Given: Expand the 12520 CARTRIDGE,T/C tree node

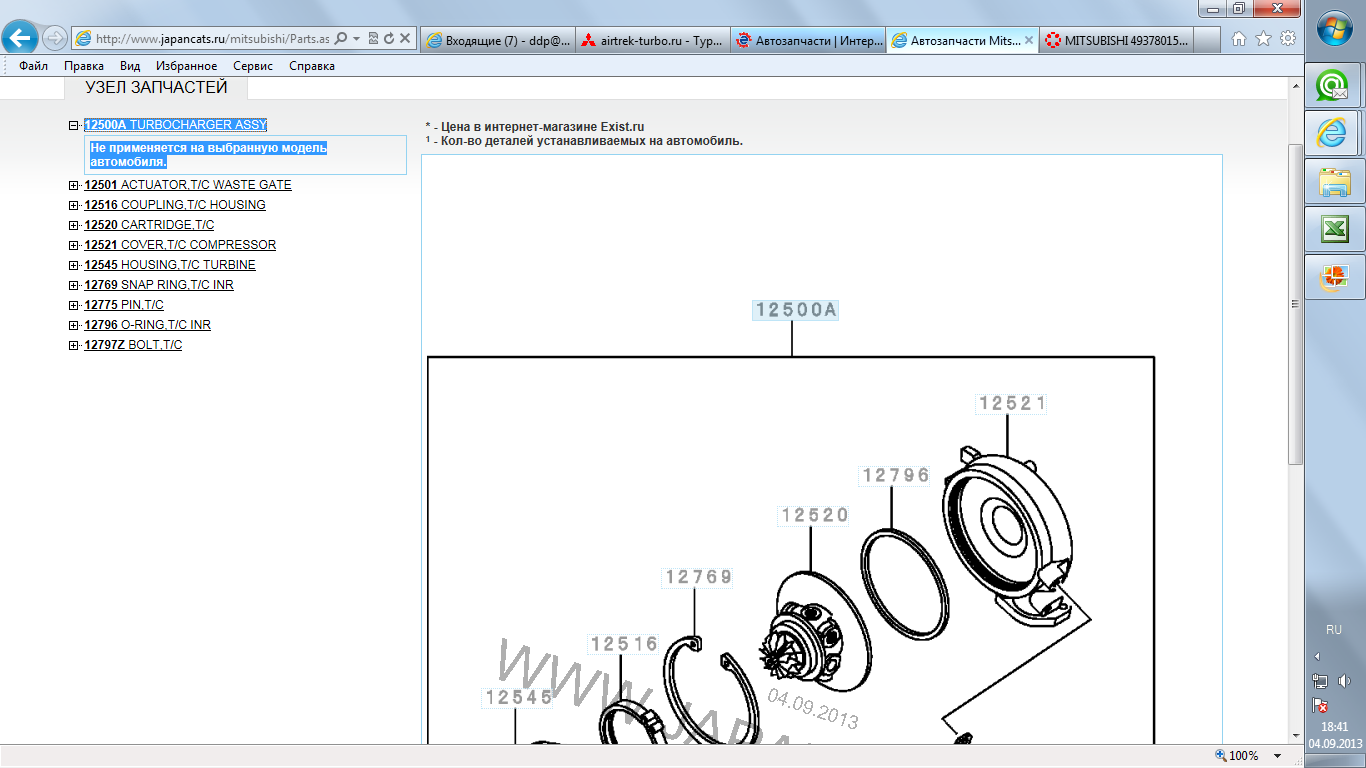Looking at the screenshot, I should point(74,225).
